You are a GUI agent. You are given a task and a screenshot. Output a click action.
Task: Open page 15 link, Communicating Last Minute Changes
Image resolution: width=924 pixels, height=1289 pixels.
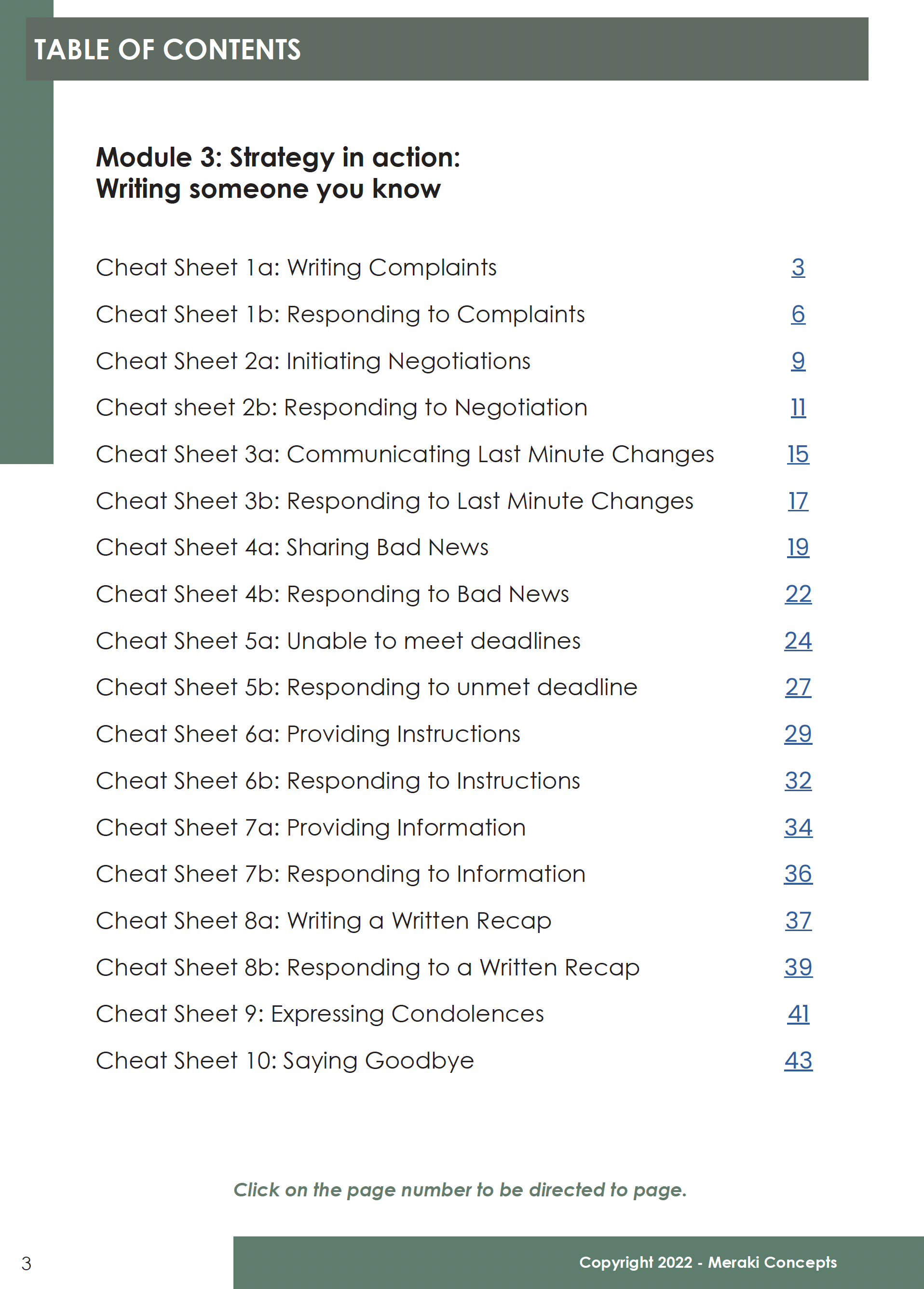point(798,454)
